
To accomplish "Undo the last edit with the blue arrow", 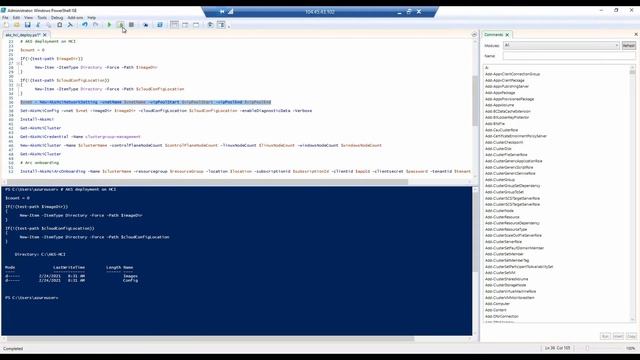I will point(84,25).
